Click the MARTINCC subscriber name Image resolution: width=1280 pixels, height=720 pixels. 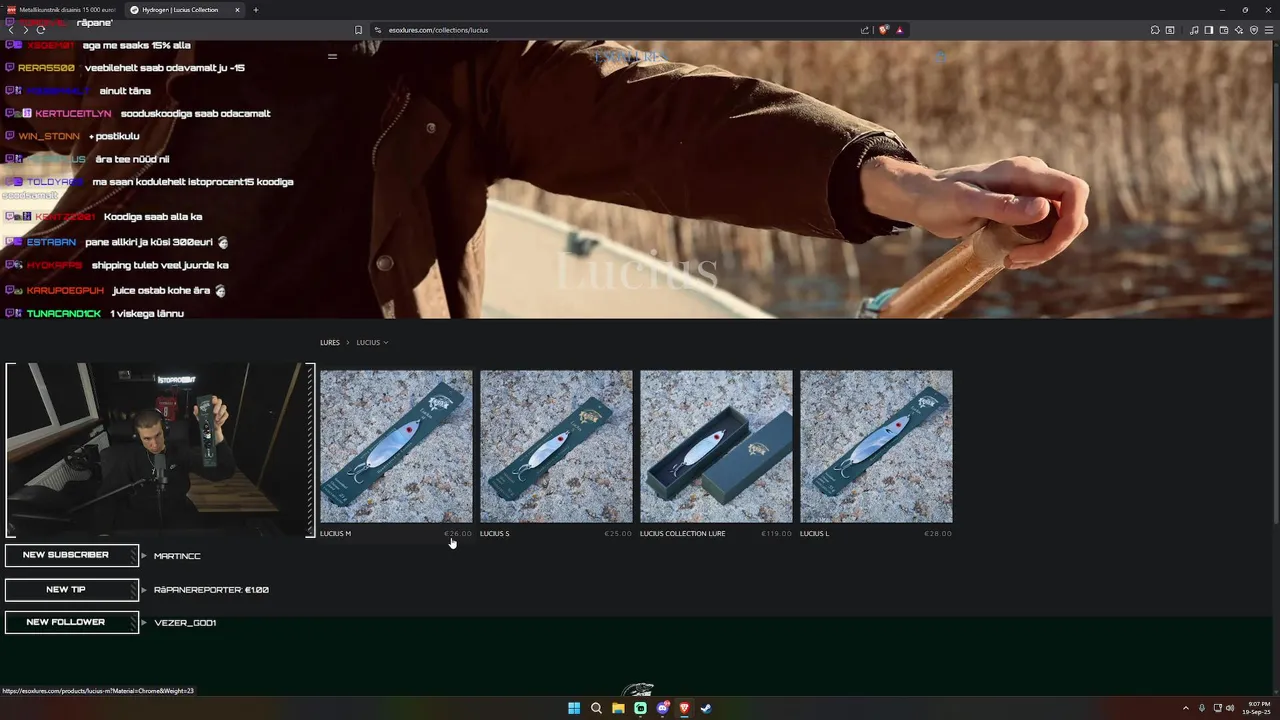coord(177,556)
